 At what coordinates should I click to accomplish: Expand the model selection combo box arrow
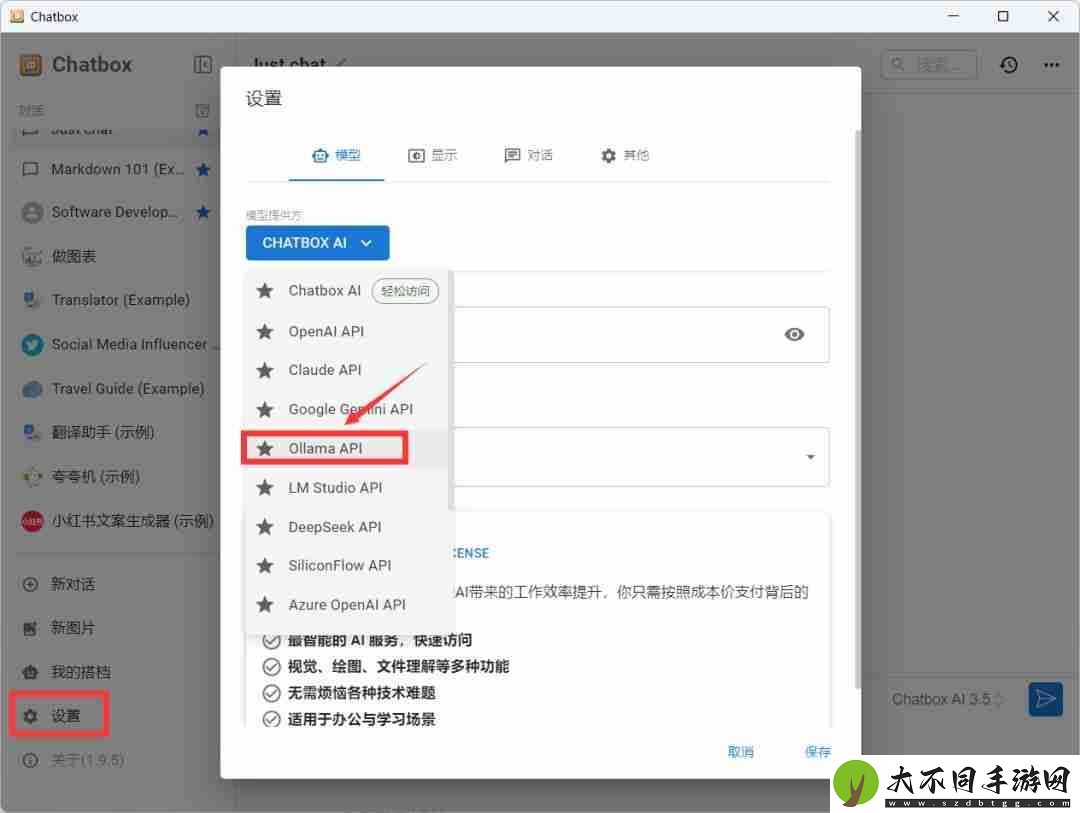[811, 457]
